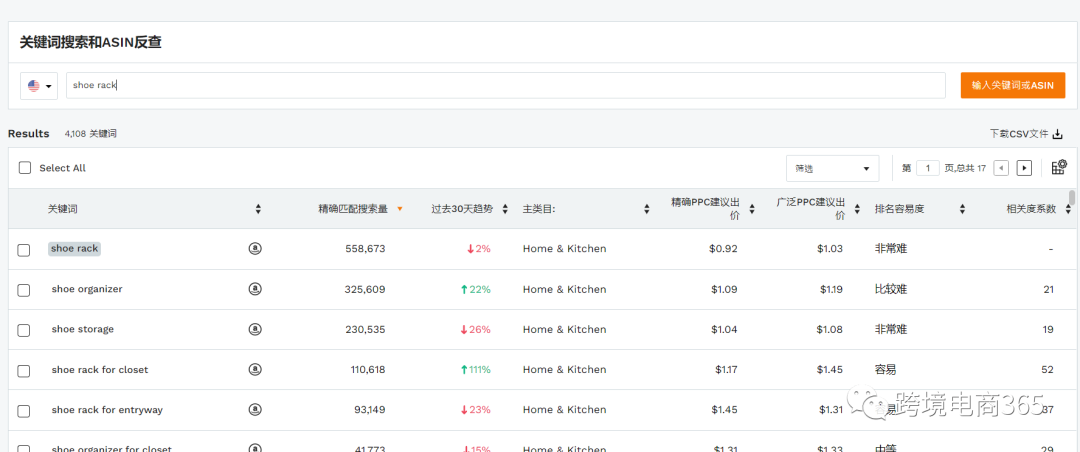1080x452 pixels.
Task: Open Amazon link for shoe rack for entryway
Action: (x=255, y=409)
